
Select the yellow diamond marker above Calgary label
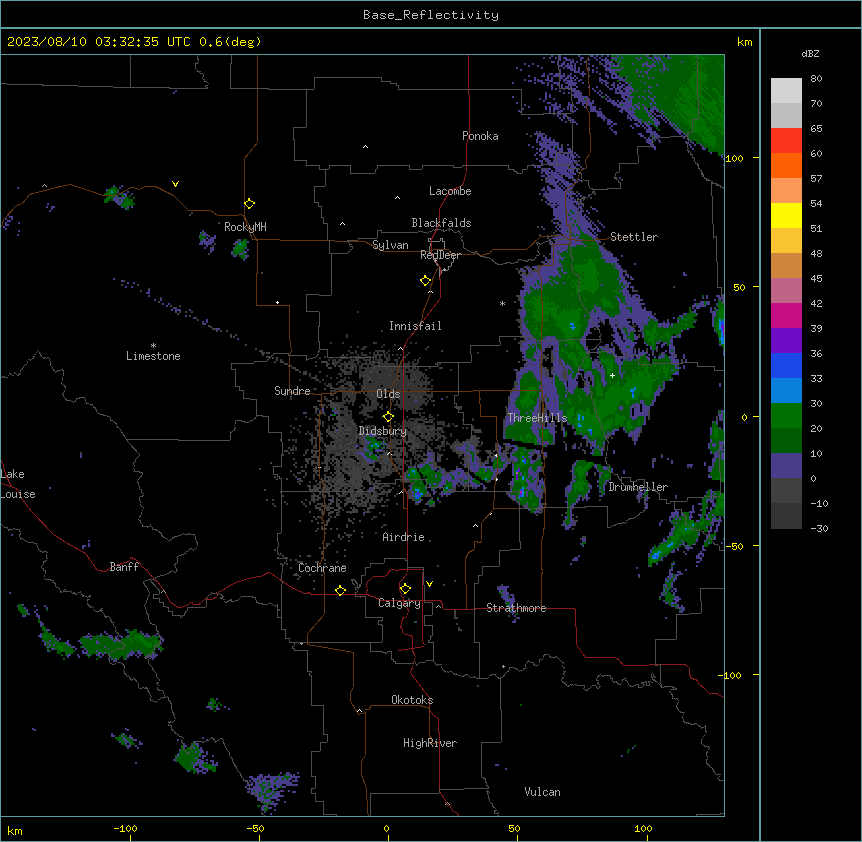pyautogui.click(x=405, y=589)
